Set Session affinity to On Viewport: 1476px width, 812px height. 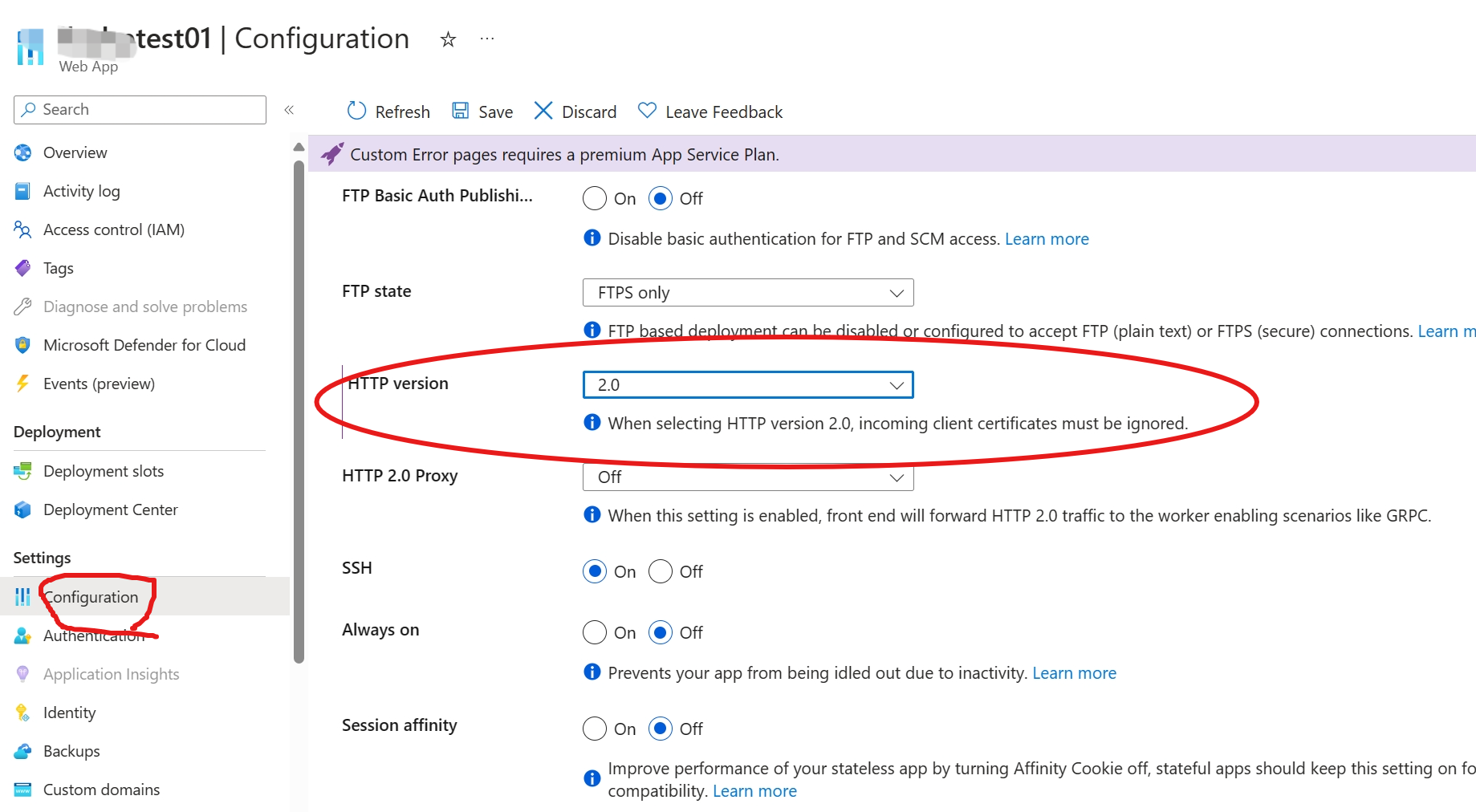(595, 729)
